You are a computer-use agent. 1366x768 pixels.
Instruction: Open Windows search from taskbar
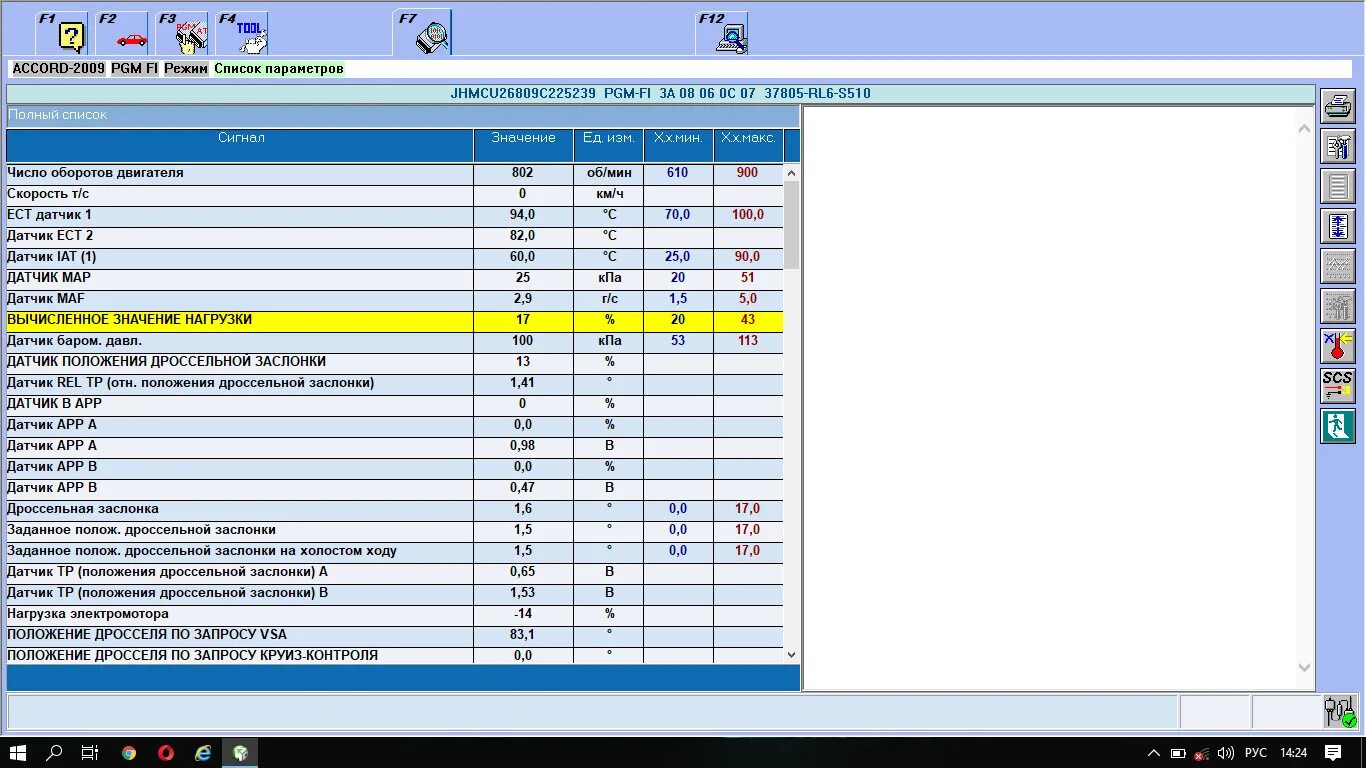[55, 753]
